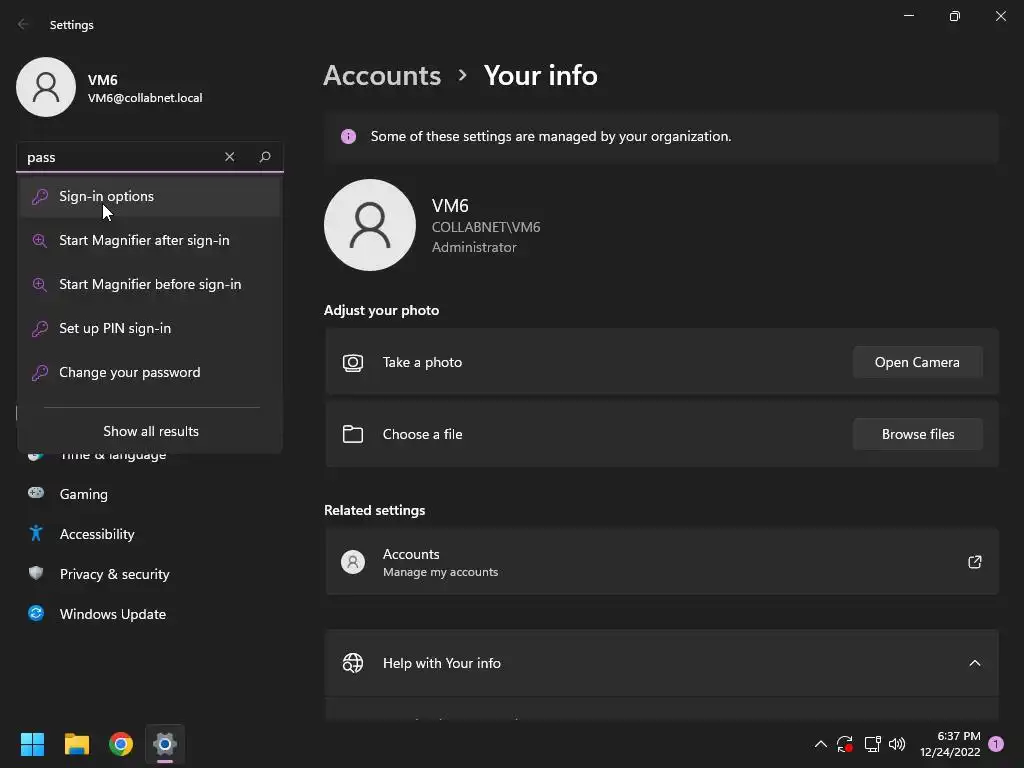Click Show all results link
This screenshot has width=1024, height=768.
pyautogui.click(x=151, y=431)
